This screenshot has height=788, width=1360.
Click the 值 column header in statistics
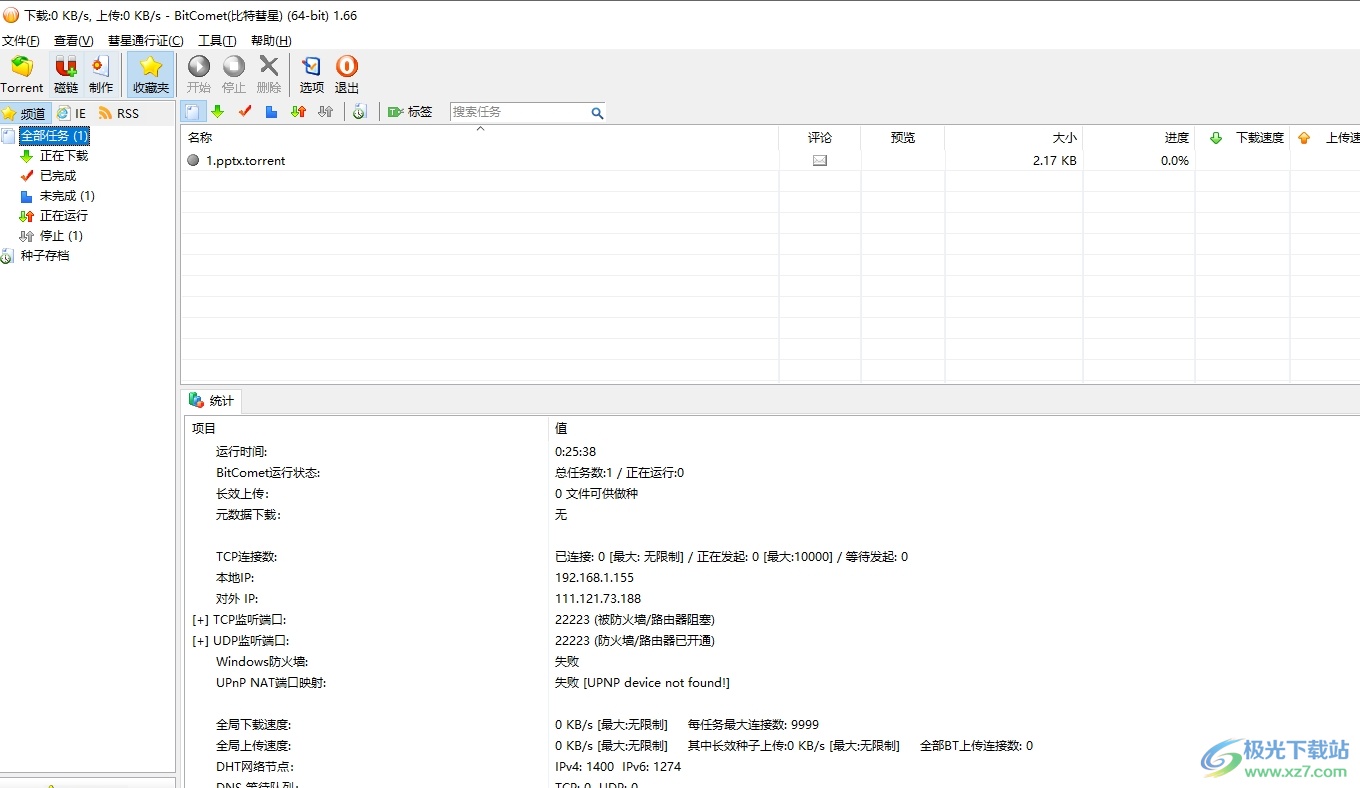tap(954, 428)
